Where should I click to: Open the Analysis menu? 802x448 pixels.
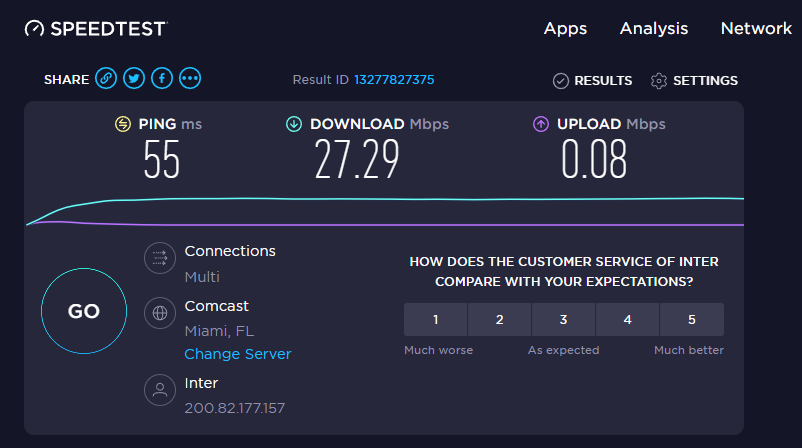coord(654,29)
